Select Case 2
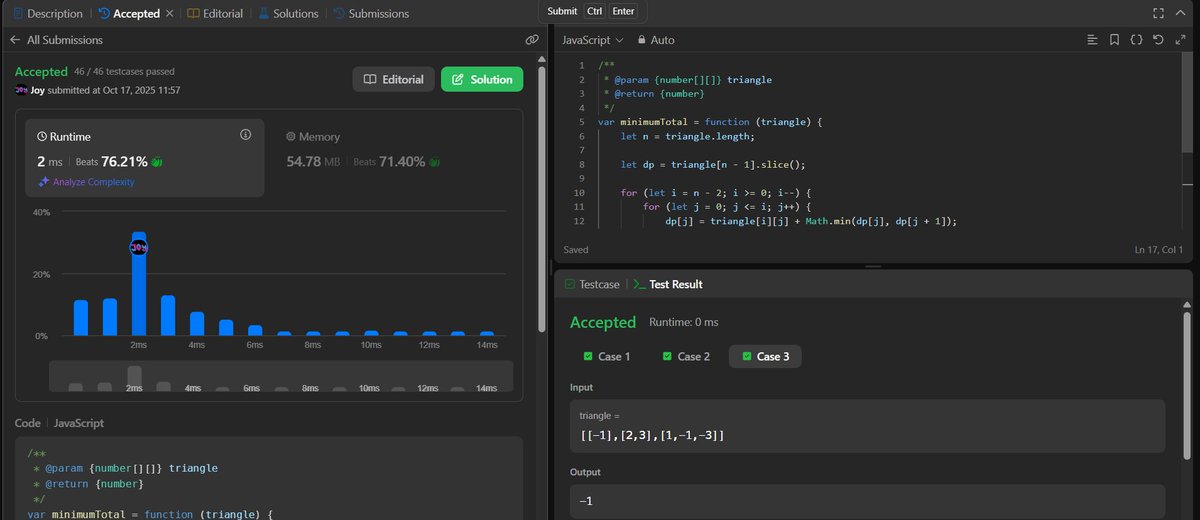The image size is (1200, 520). click(686, 356)
